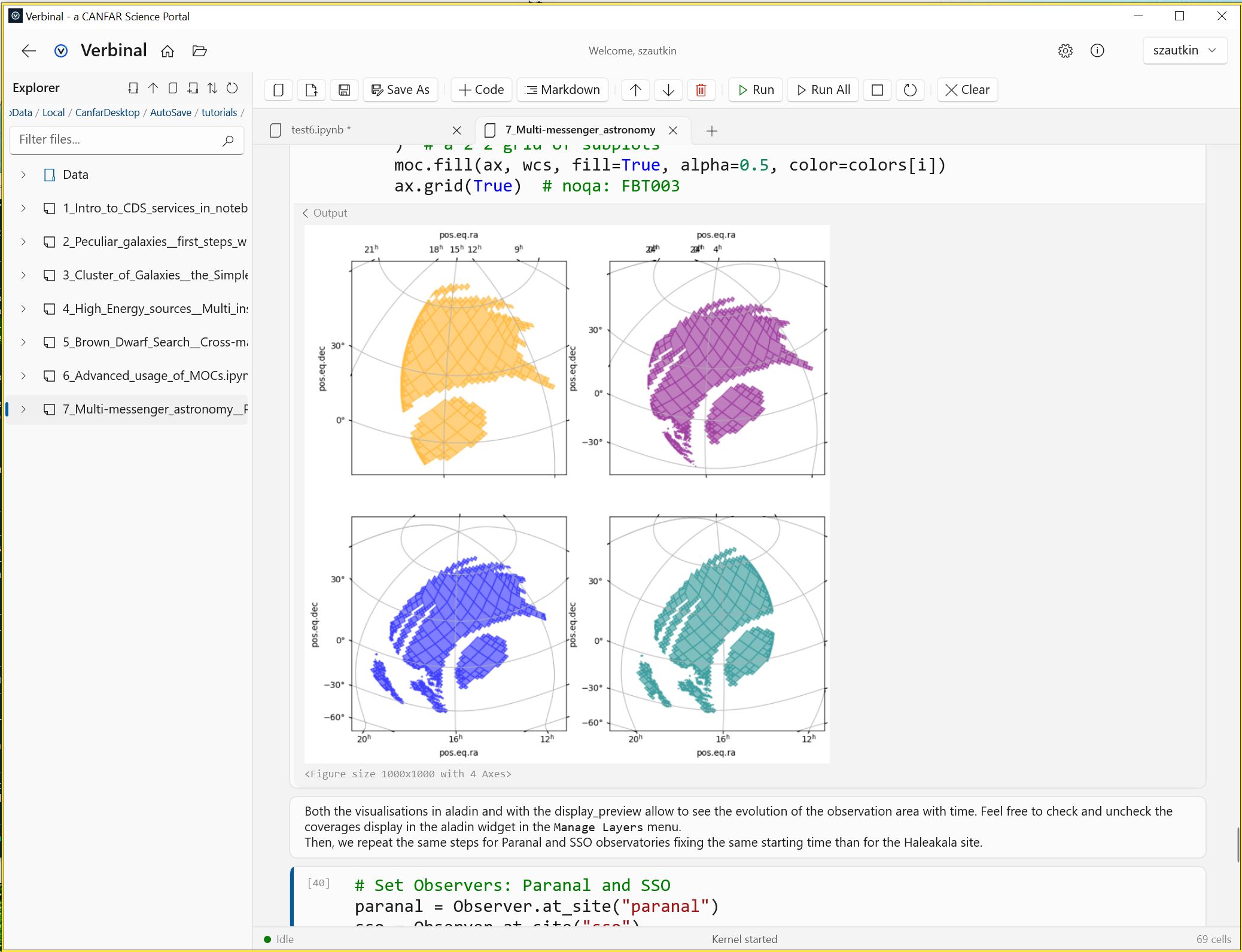The width and height of the screenshot is (1242, 952).
Task: Stop kernel with square icon
Action: [877, 90]
